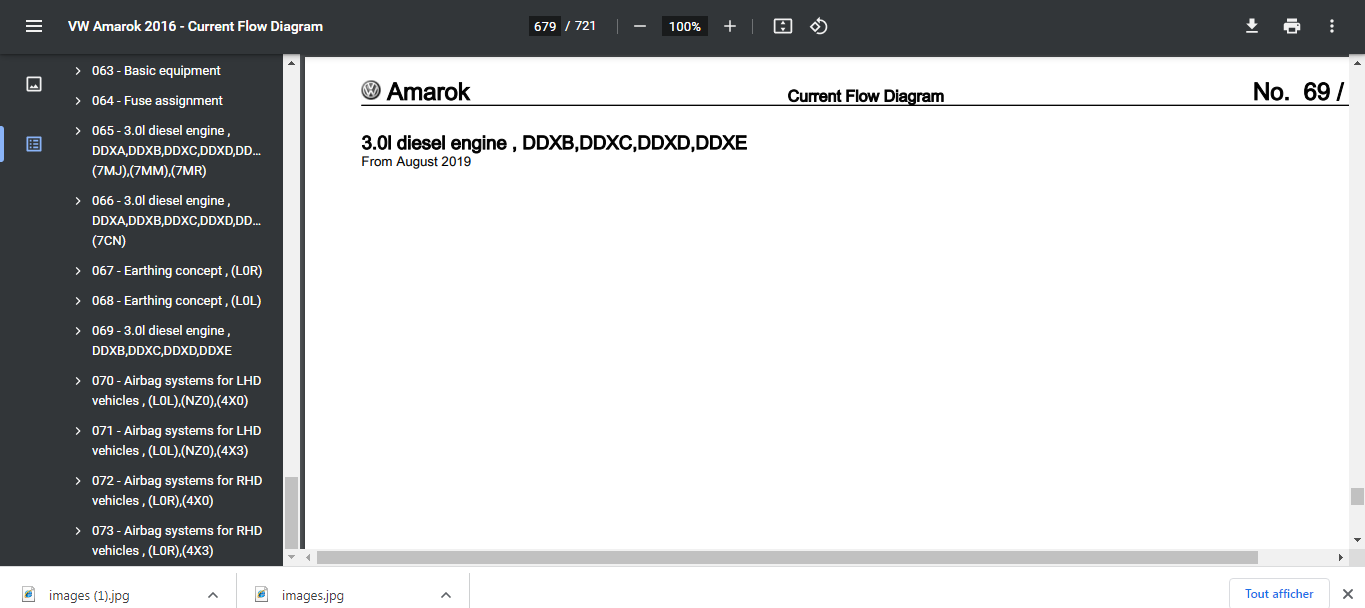Zoom out with the minus button
1365x608 pixels.
[640, 26]
